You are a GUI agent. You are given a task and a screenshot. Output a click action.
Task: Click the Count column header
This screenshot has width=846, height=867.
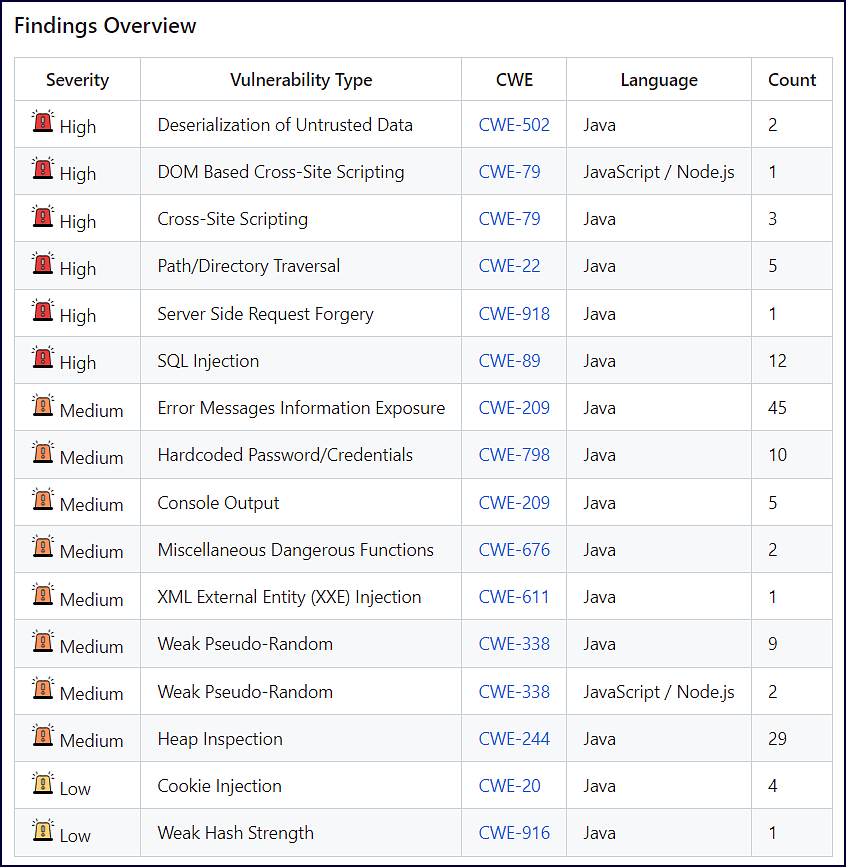coord(792,80)
